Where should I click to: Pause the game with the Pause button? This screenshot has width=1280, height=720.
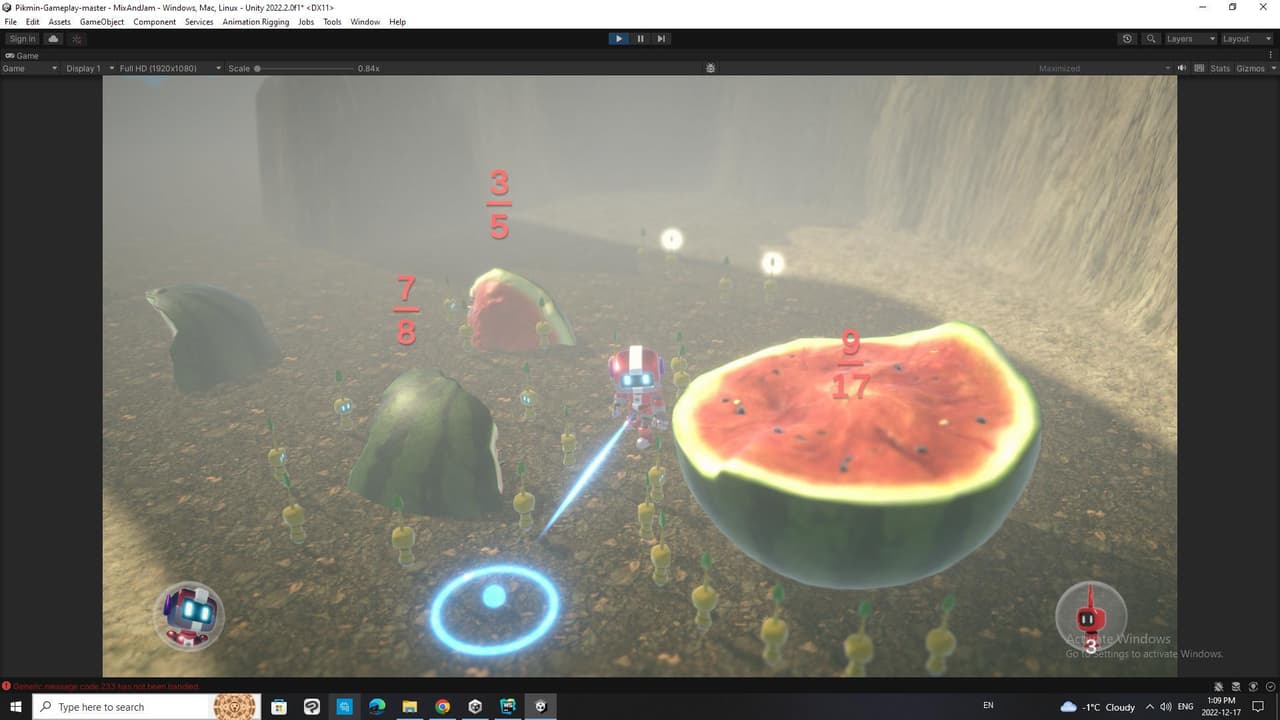pyautogui.click(x=640, y=39)
